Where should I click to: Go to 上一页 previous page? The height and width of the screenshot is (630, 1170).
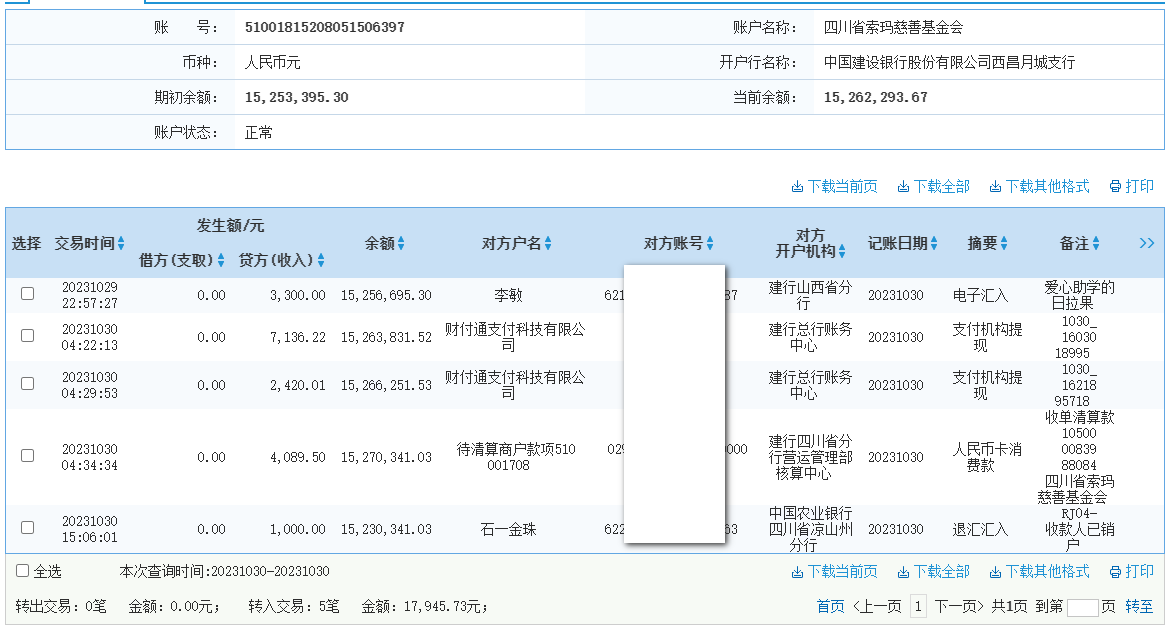coord(877,606)
